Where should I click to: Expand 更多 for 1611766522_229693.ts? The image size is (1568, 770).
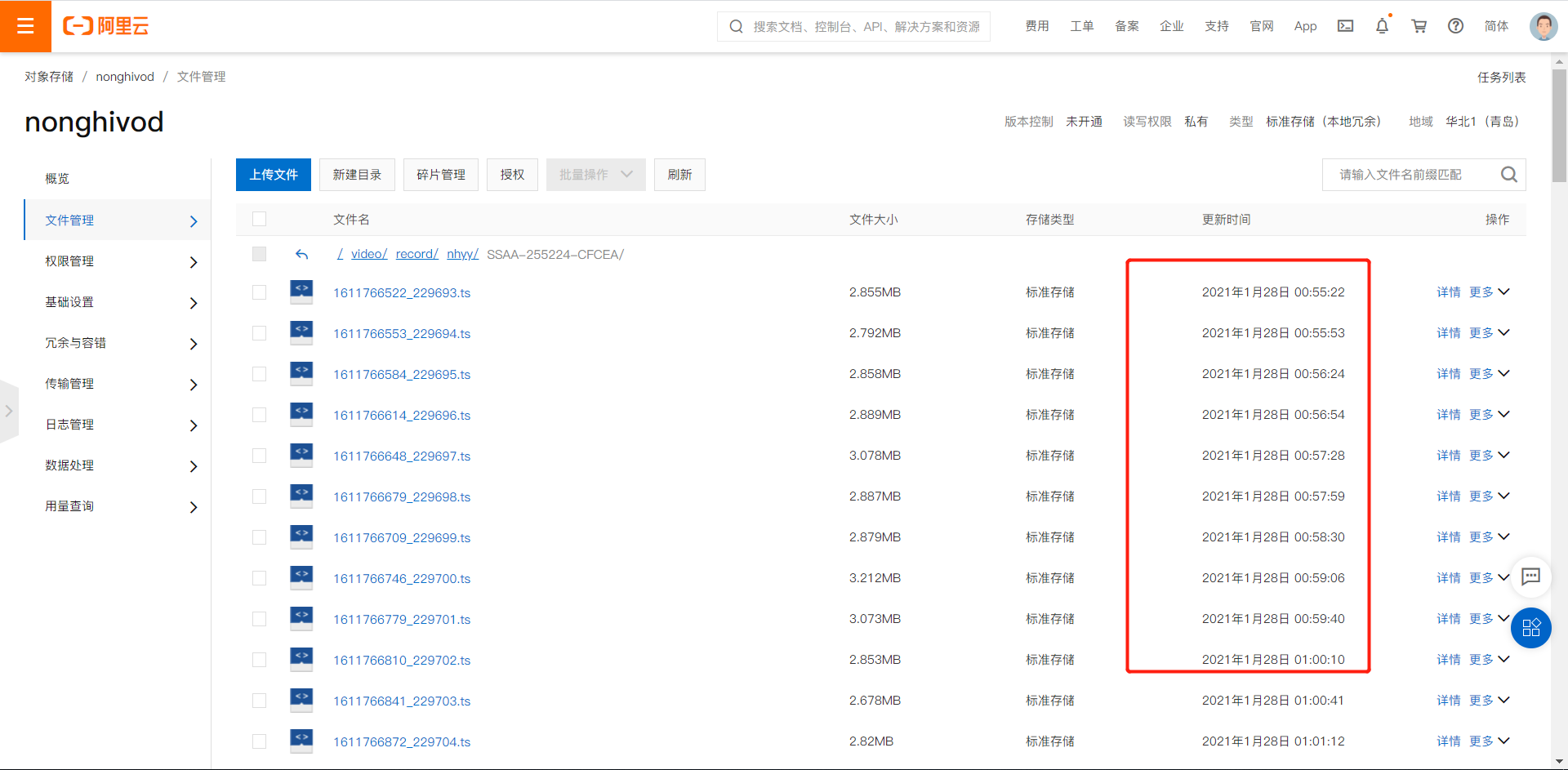pyautogui.click(x=1490, y=292)
